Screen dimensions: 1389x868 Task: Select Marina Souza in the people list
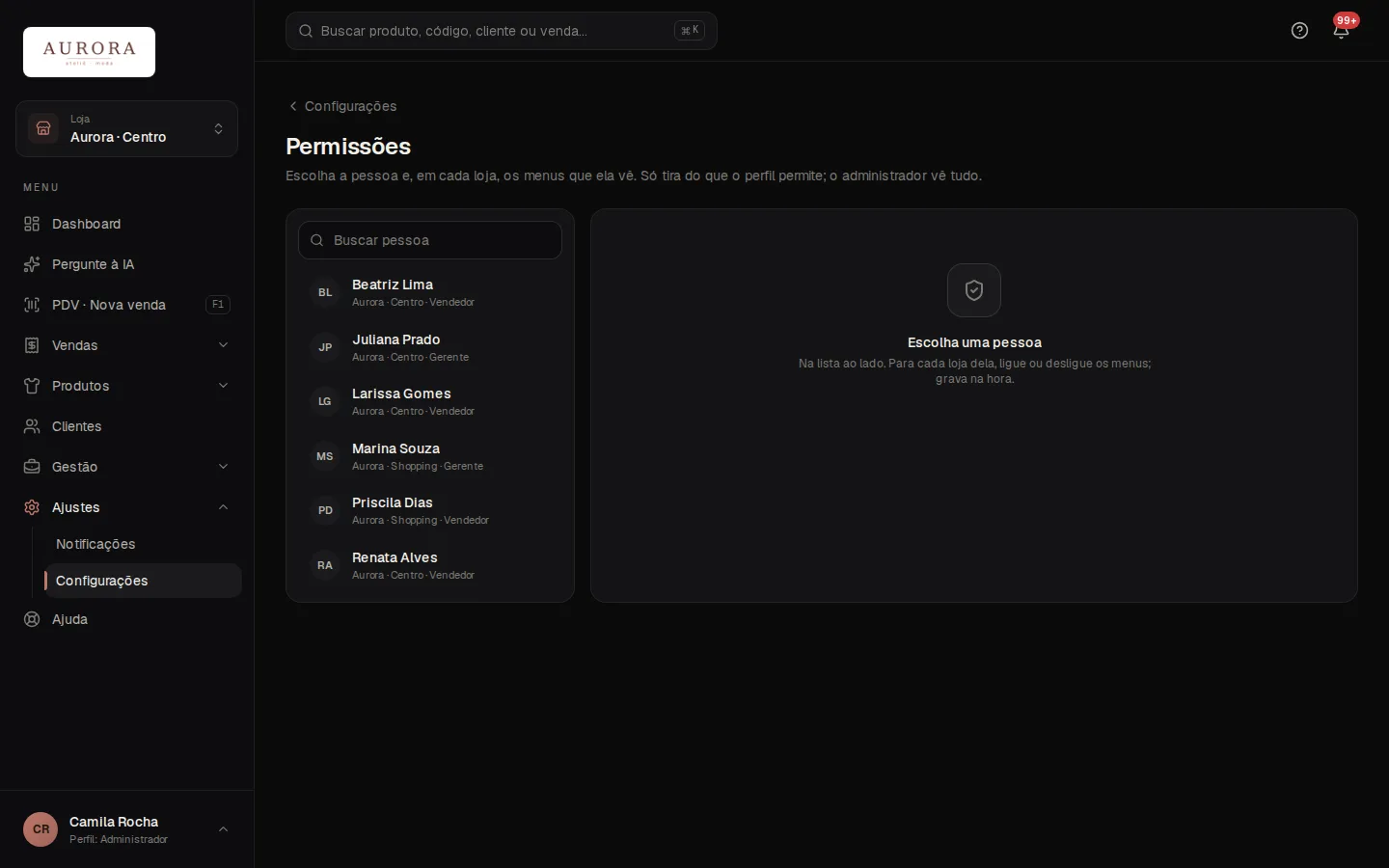tap(430, 456)
